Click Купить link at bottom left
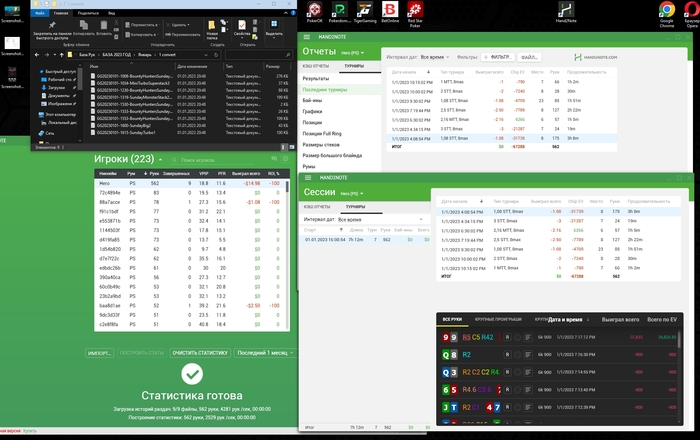This screenshot has height=440, width=700. tap(30, 431)
